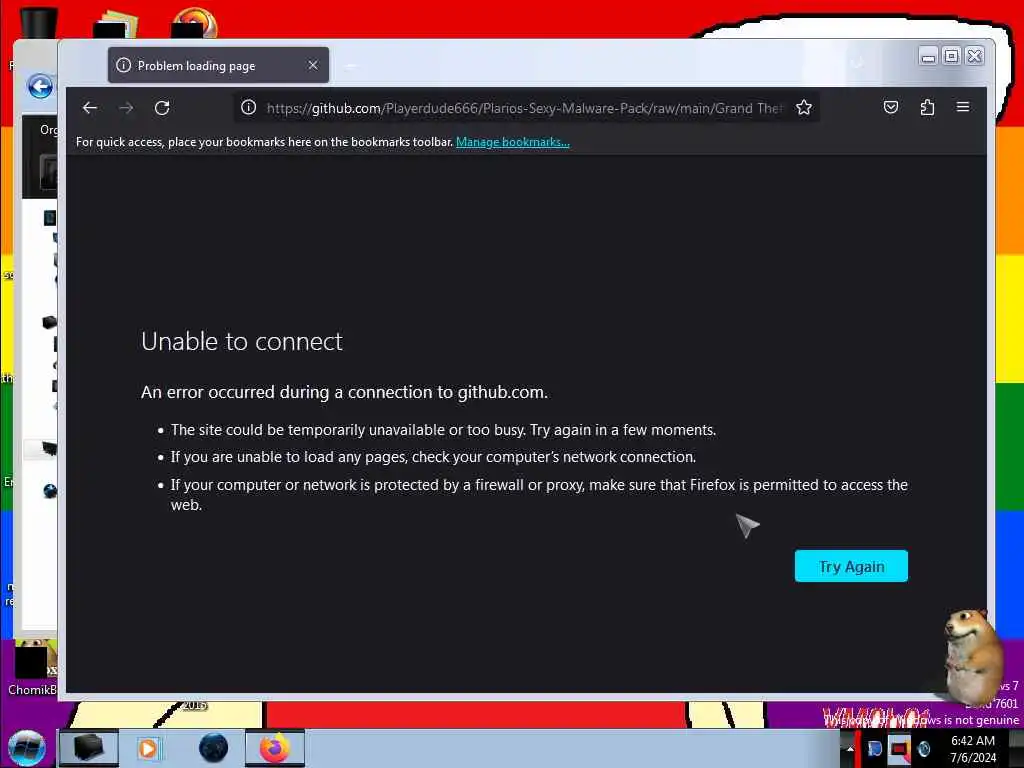Bookmark this page with the star
The width and height of the screenshot is (1024, 768).
(804, 108)
